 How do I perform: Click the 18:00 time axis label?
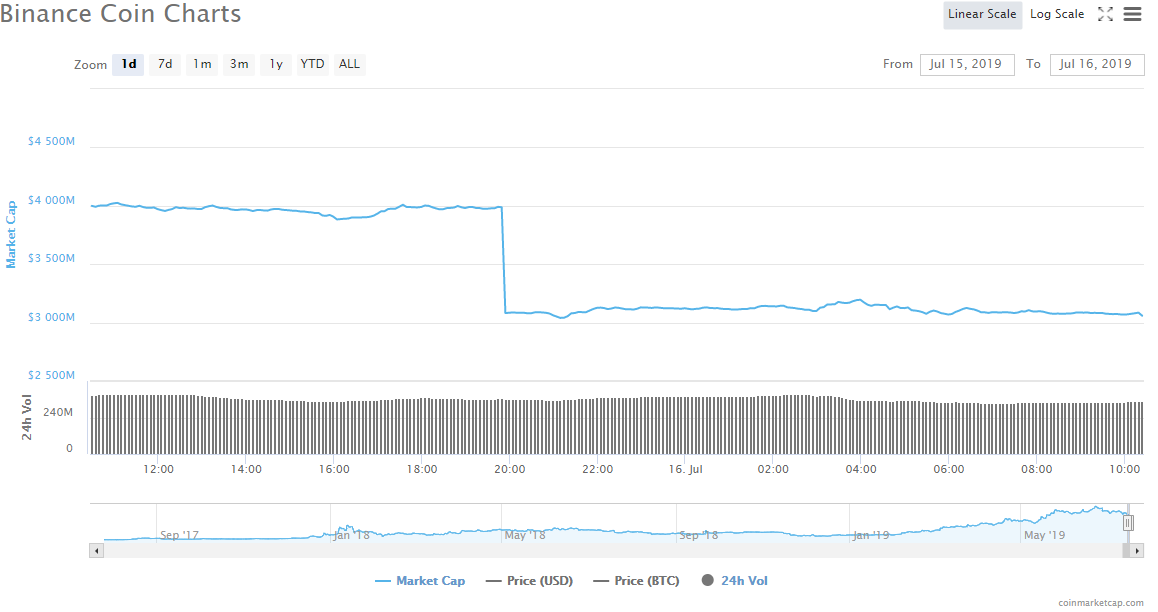click(x=422, y=470)
